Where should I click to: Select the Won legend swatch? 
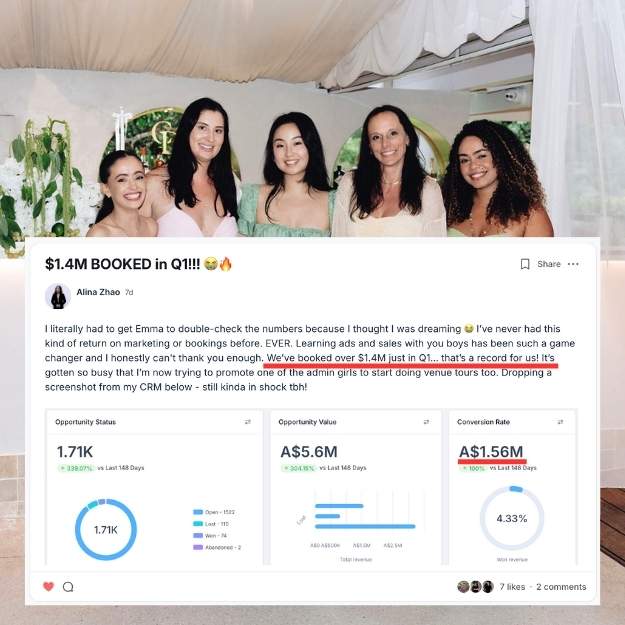(x=198, y=535)
